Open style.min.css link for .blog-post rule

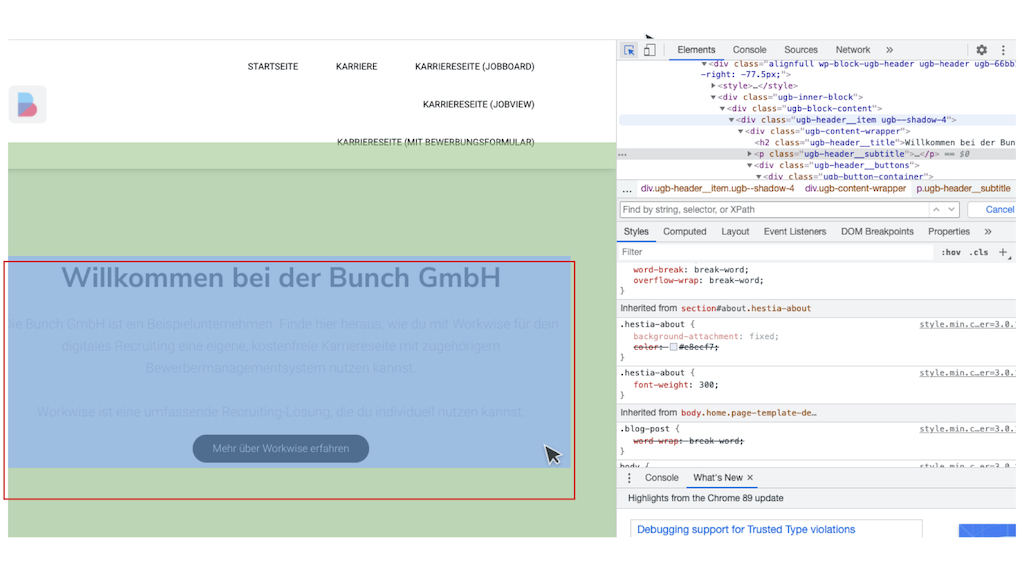(x=967, y=429)
